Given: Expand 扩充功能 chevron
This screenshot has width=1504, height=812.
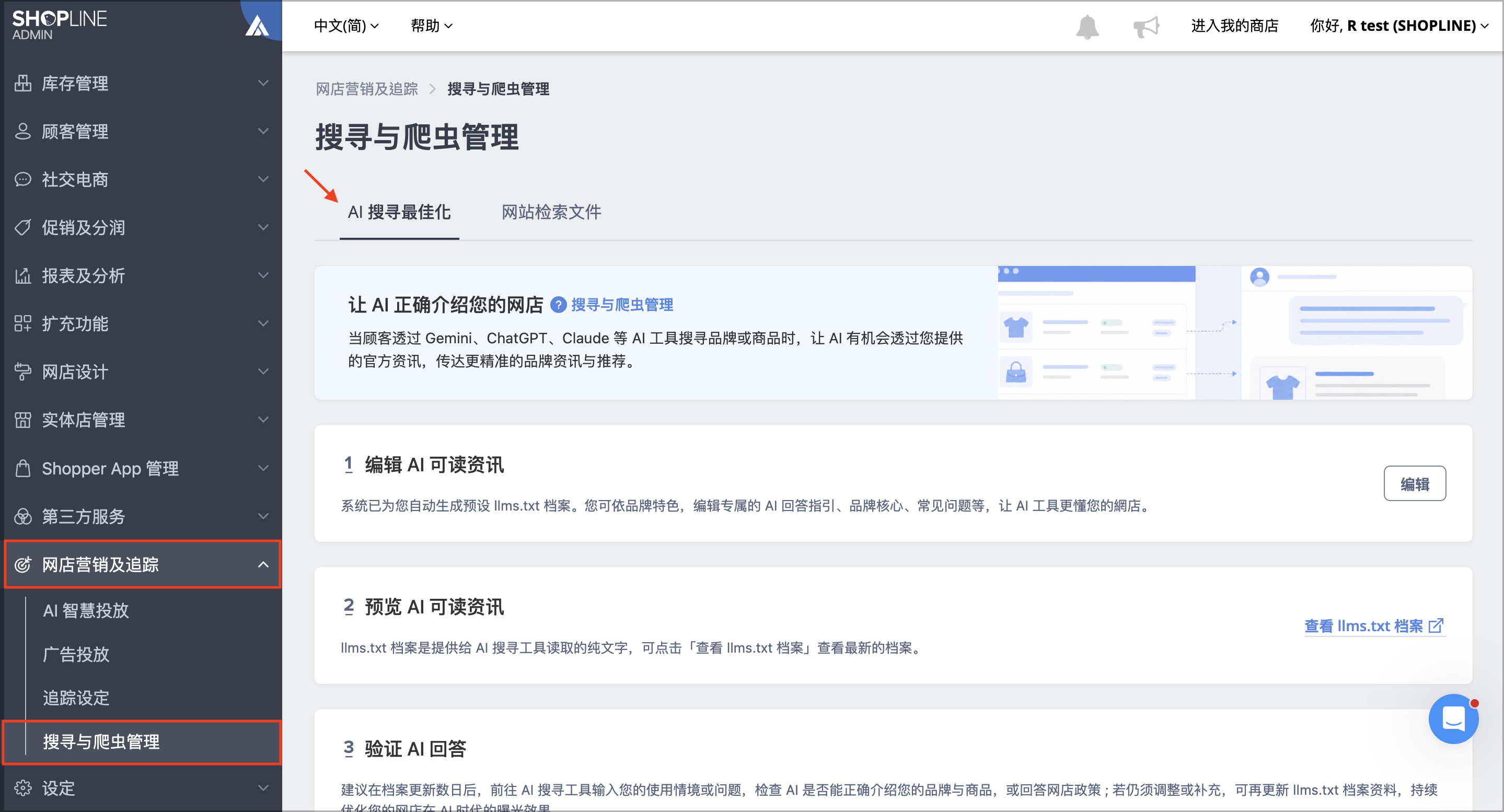Looking at the screenshot, I should (x=263, y=323).
